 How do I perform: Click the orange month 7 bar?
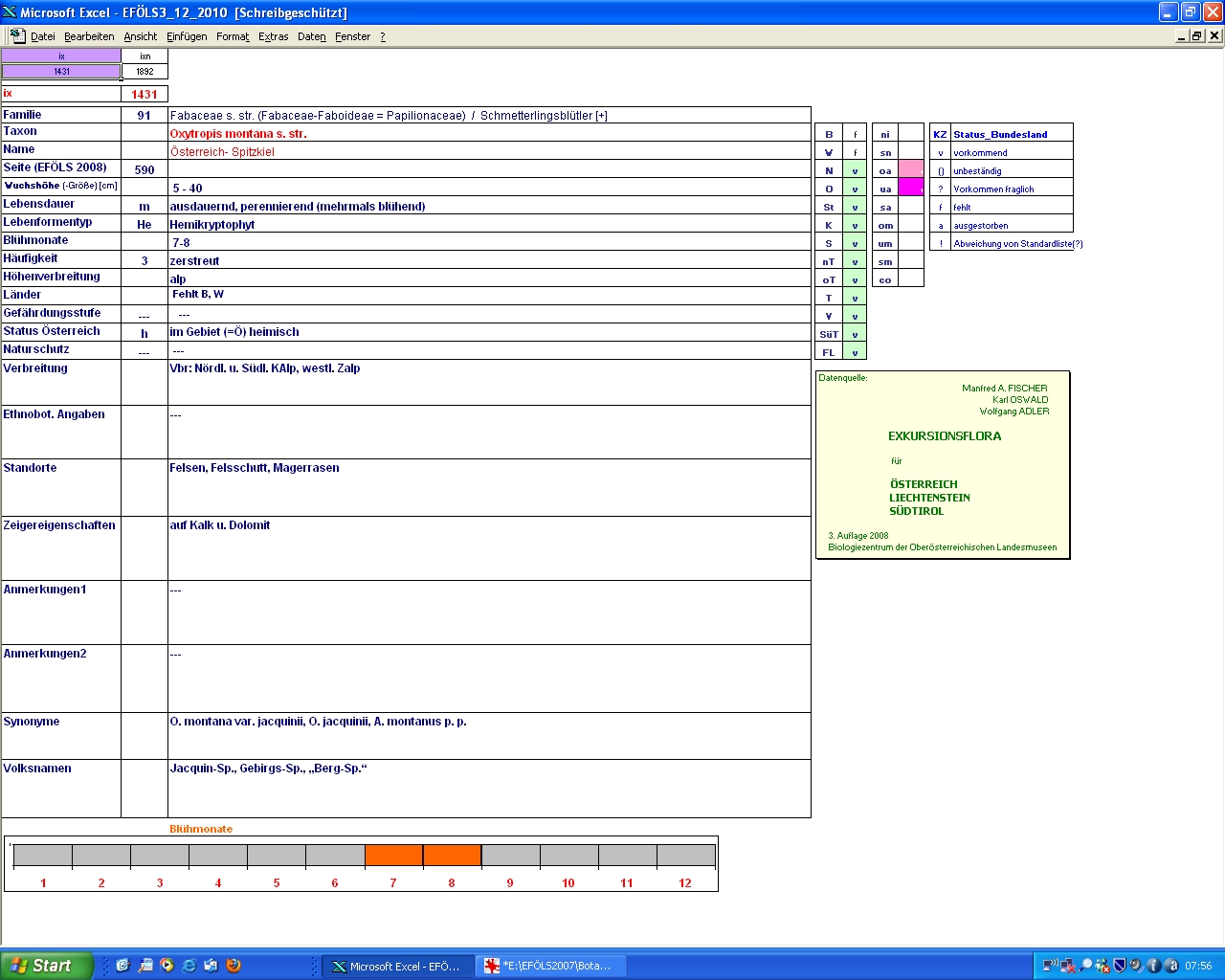393,855
